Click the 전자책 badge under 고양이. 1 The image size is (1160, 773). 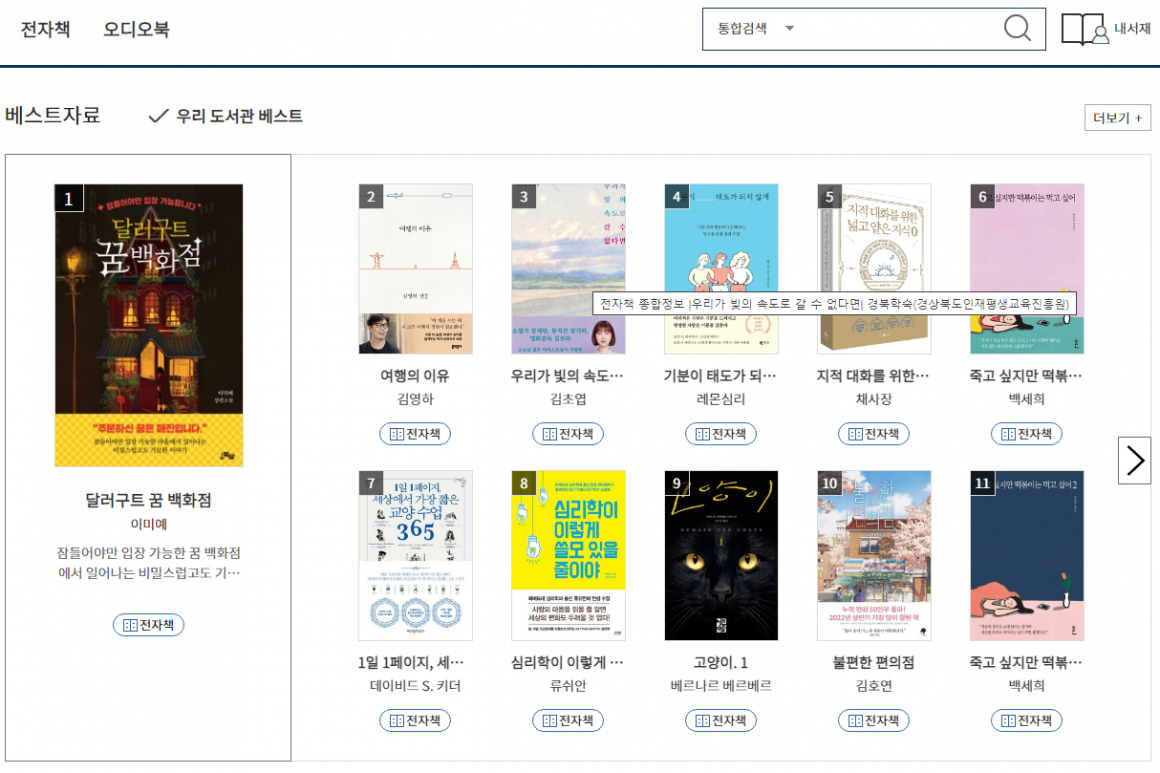[x=720, y=720]
